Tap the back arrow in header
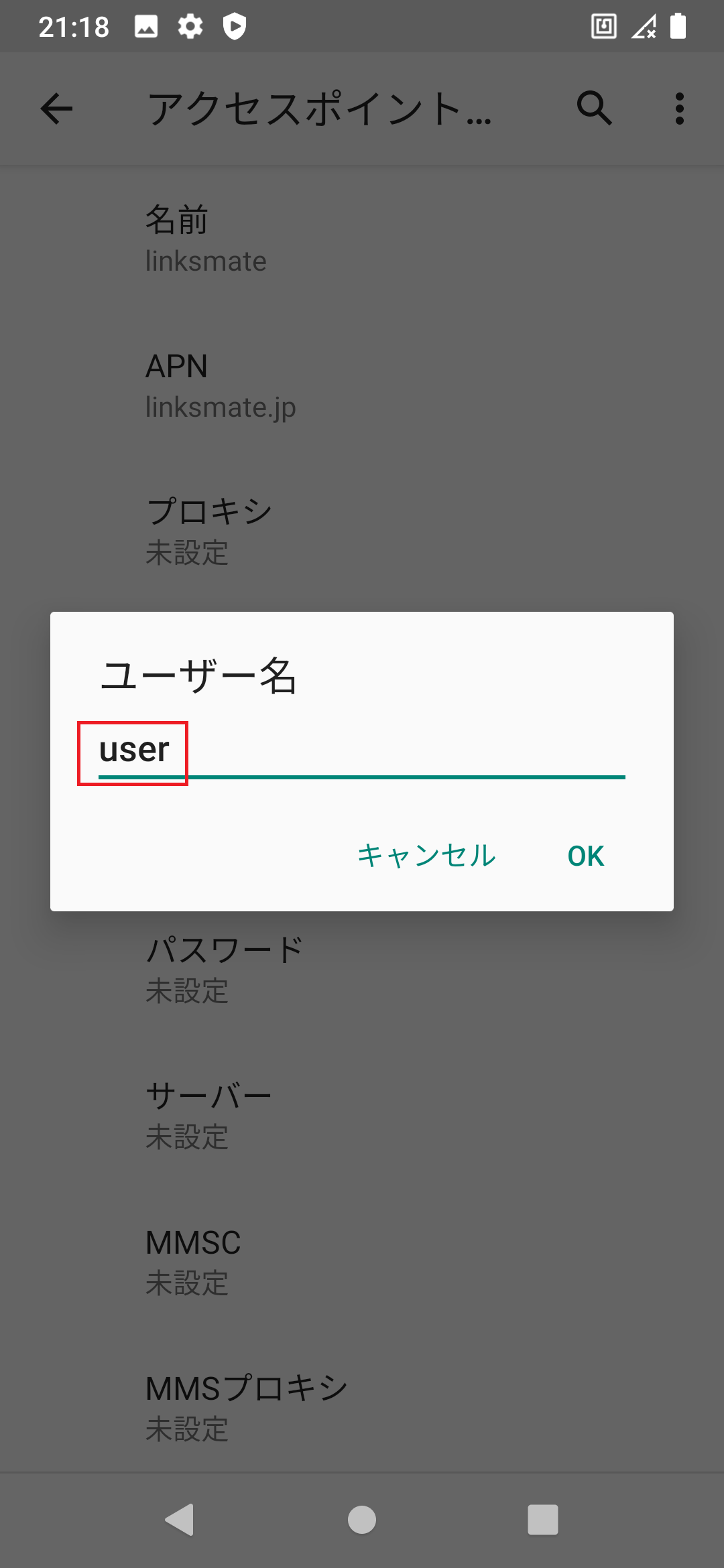This screenshot has height=1568, width=724. tap(56, 109)
